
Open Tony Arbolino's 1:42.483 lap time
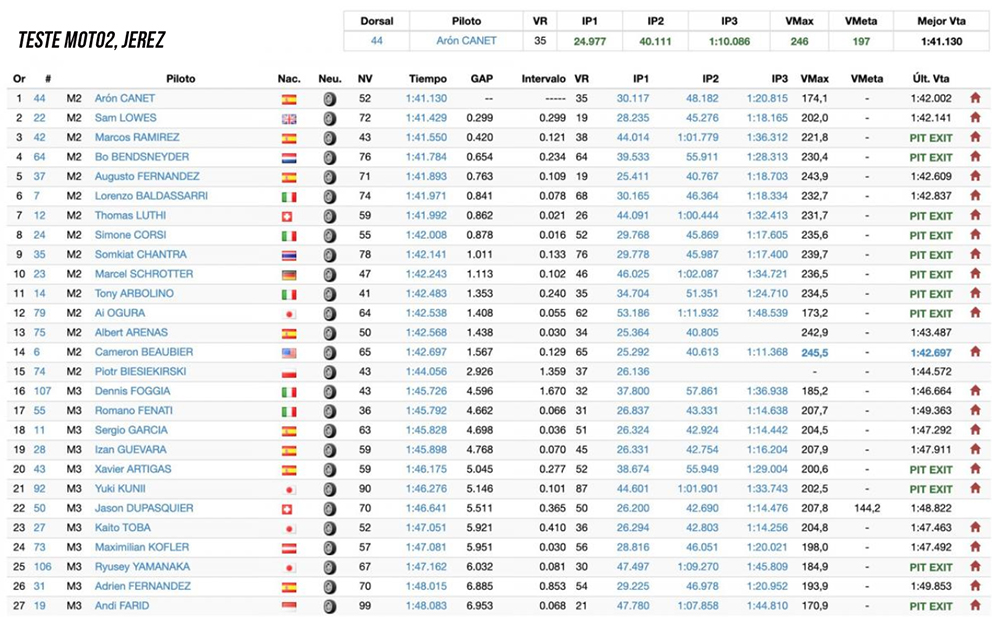click(426, 294)
